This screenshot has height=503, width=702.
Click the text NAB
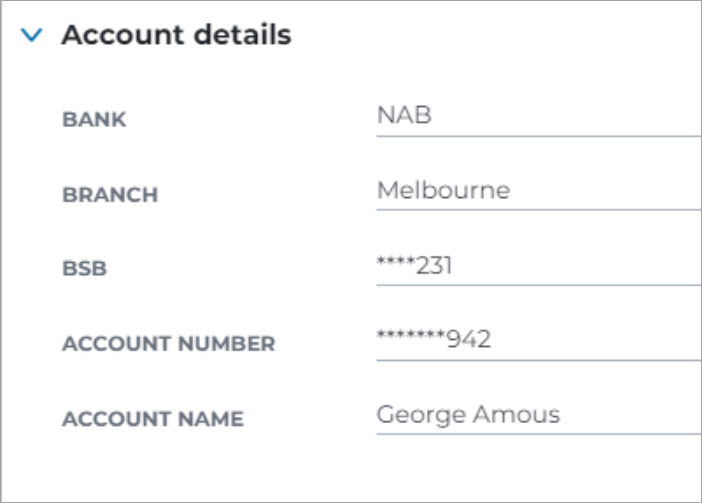click(x=404, y=115)
